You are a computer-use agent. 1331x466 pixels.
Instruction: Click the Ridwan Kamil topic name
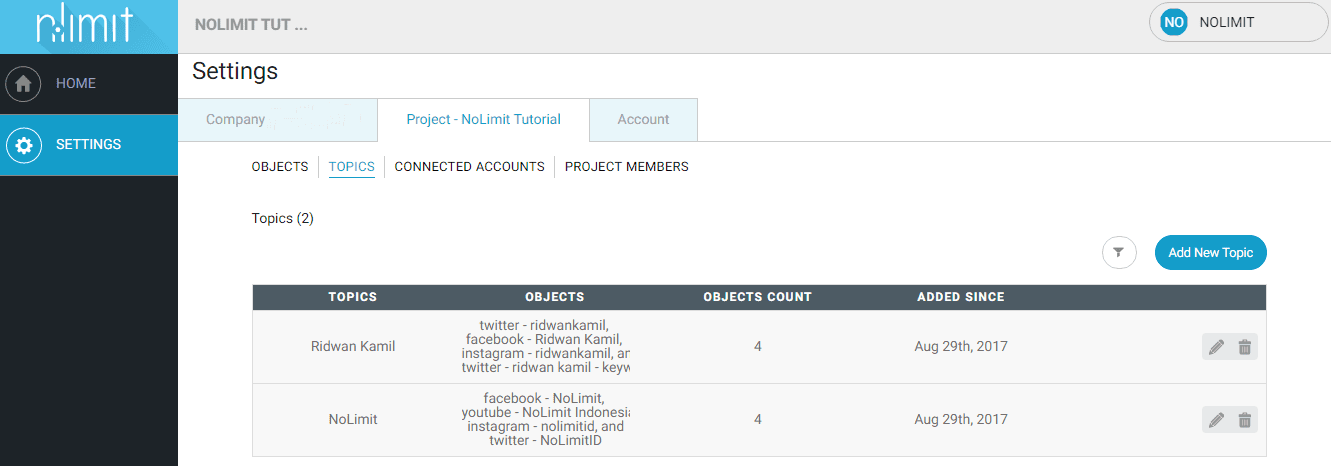coord(353,347)
